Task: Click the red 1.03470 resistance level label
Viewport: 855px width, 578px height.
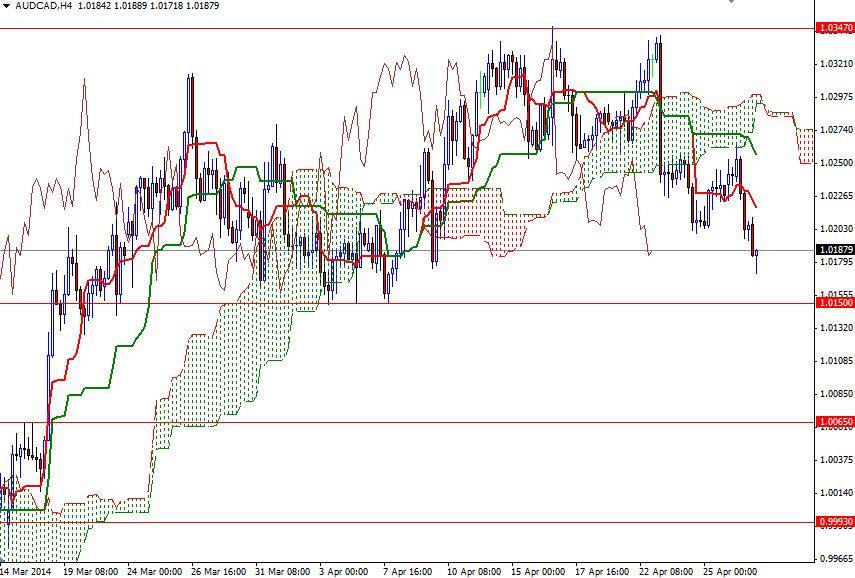Action: pyautogui.click(x=833, y=29)
